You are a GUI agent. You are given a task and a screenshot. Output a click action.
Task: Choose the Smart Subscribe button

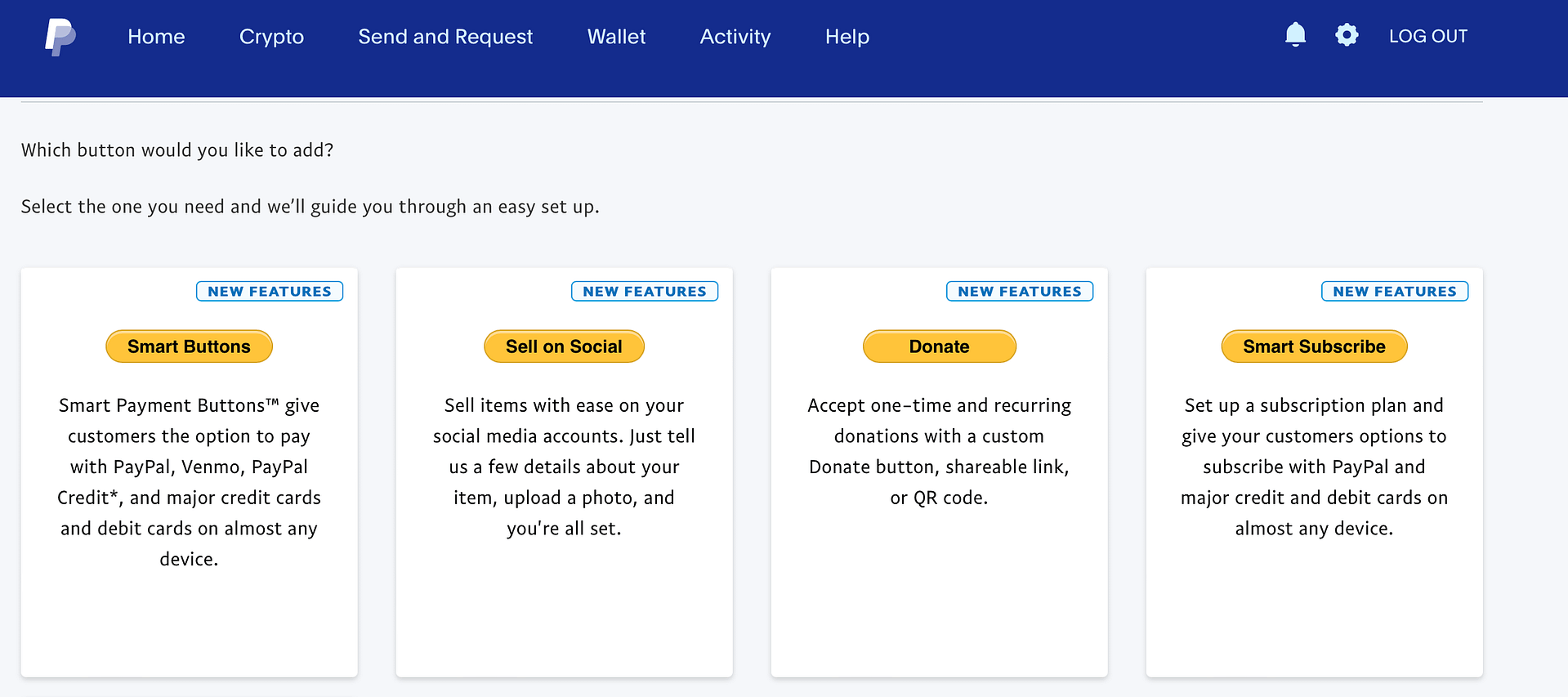pos(1314,346)
